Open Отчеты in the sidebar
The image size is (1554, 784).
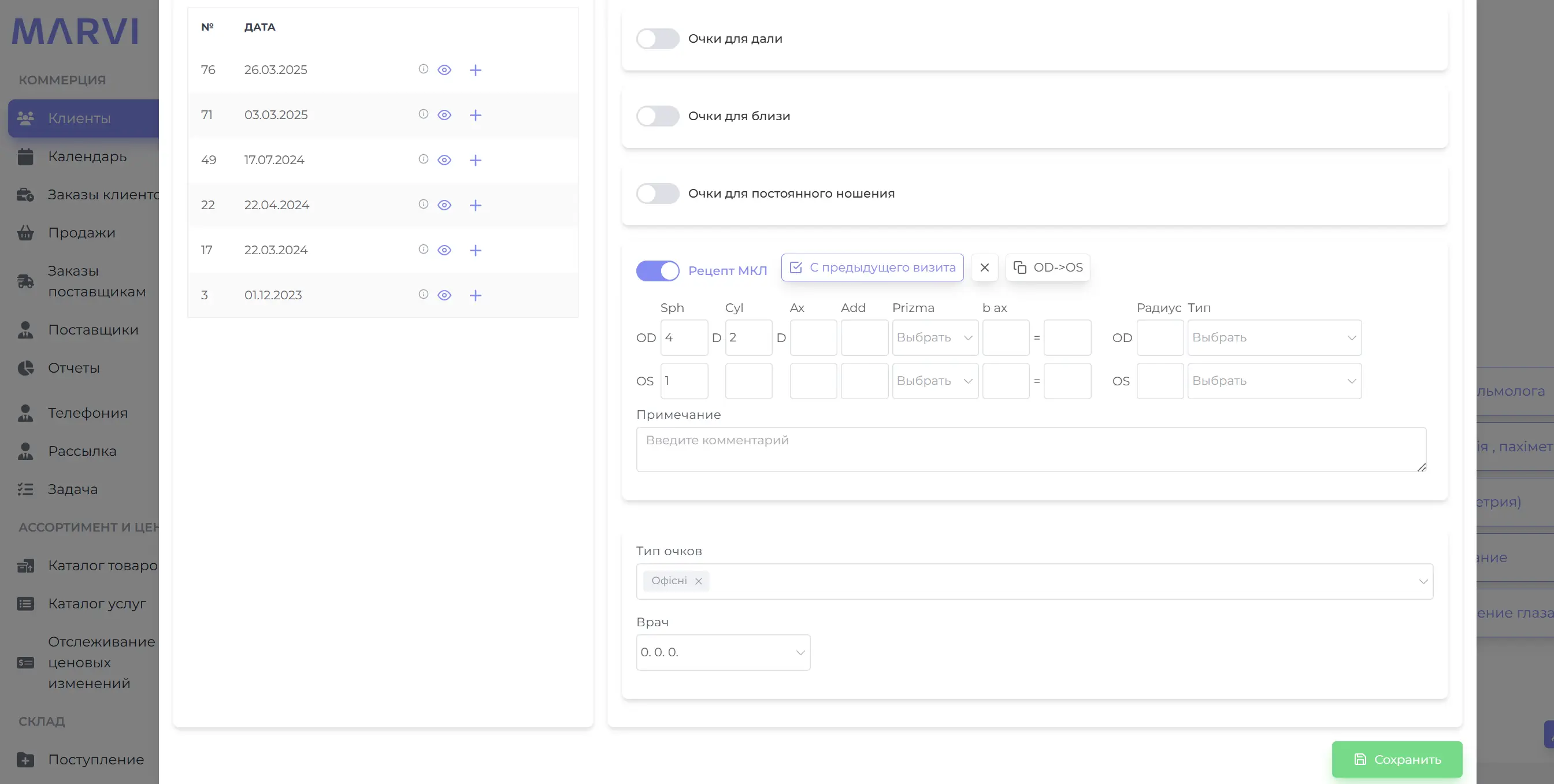(73, 368)
